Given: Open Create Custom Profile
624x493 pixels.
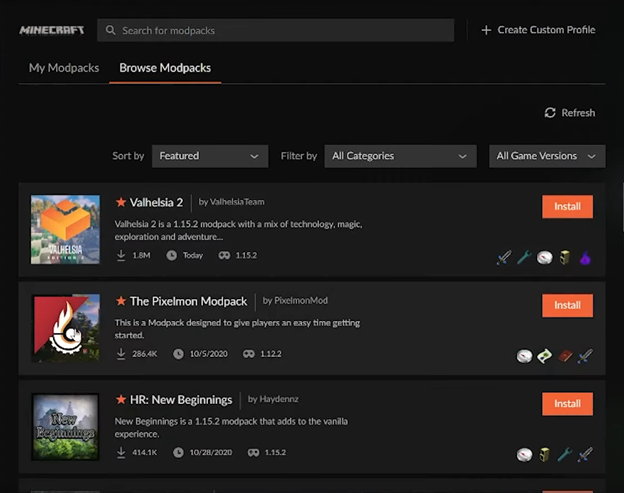Looking at the screenshot, I should click(x=538, y=30).
